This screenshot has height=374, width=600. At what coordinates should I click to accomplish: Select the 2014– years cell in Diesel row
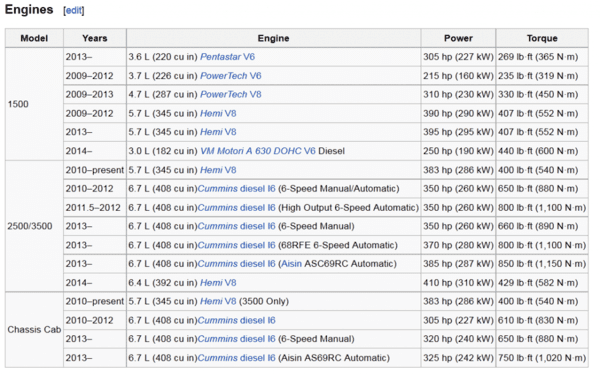tap(95, 151)
